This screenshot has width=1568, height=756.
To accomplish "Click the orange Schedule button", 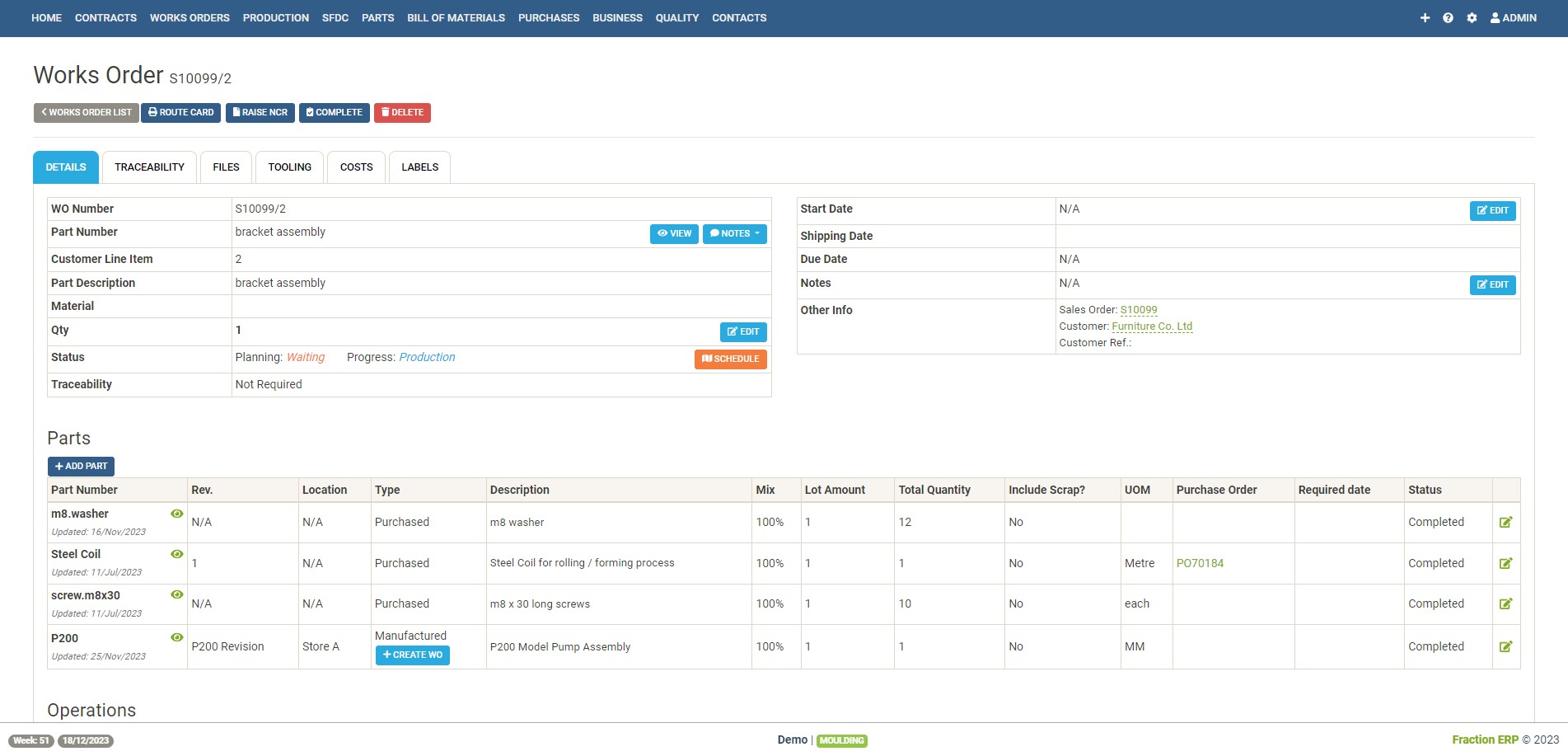I will point(730,359).
